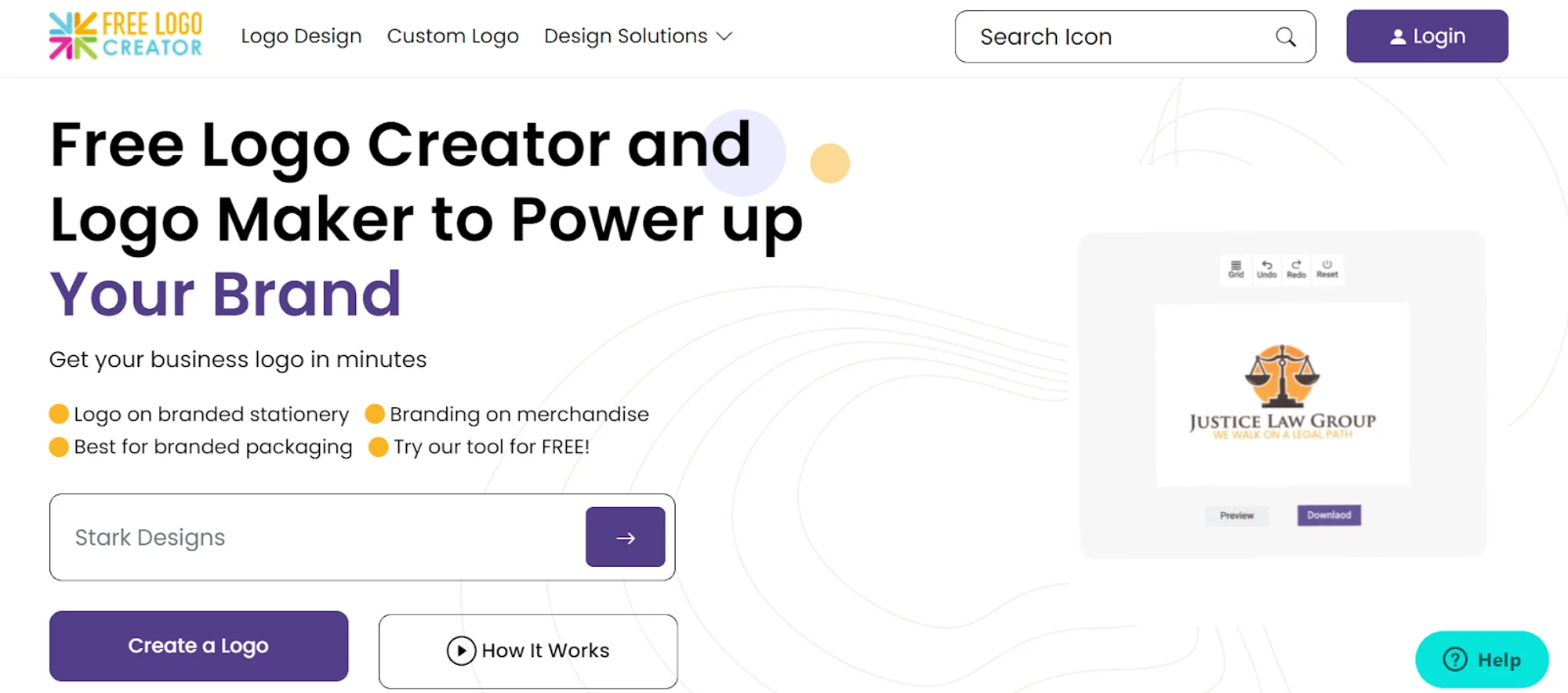1568x693 pixels.
Task: Click the Redo icon in preview
Action: point(1297,268)
